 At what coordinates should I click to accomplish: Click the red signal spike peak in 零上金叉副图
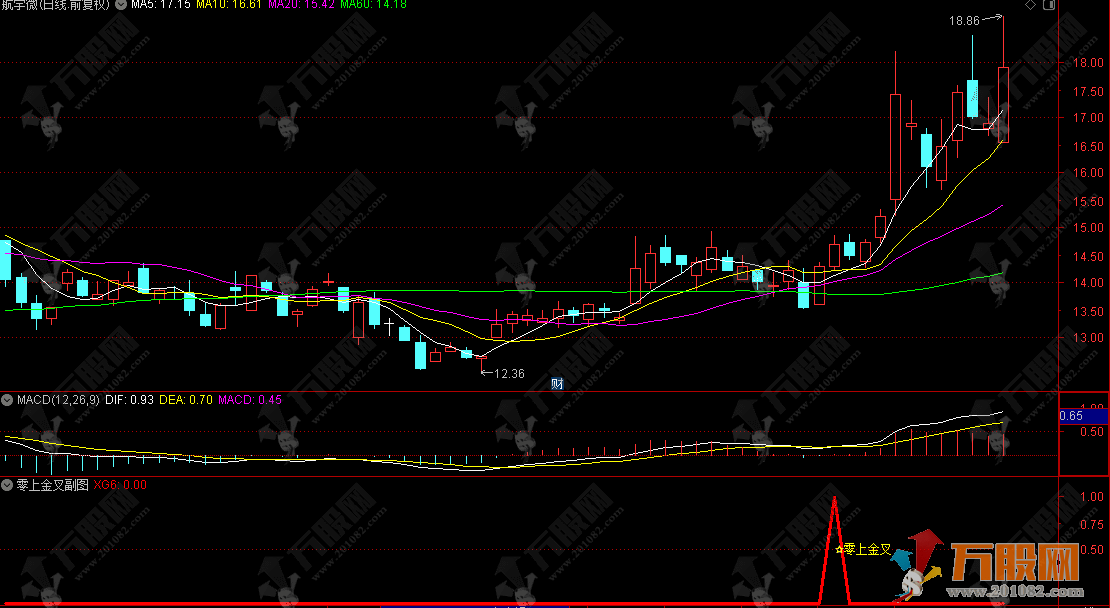tap(835, 498)
